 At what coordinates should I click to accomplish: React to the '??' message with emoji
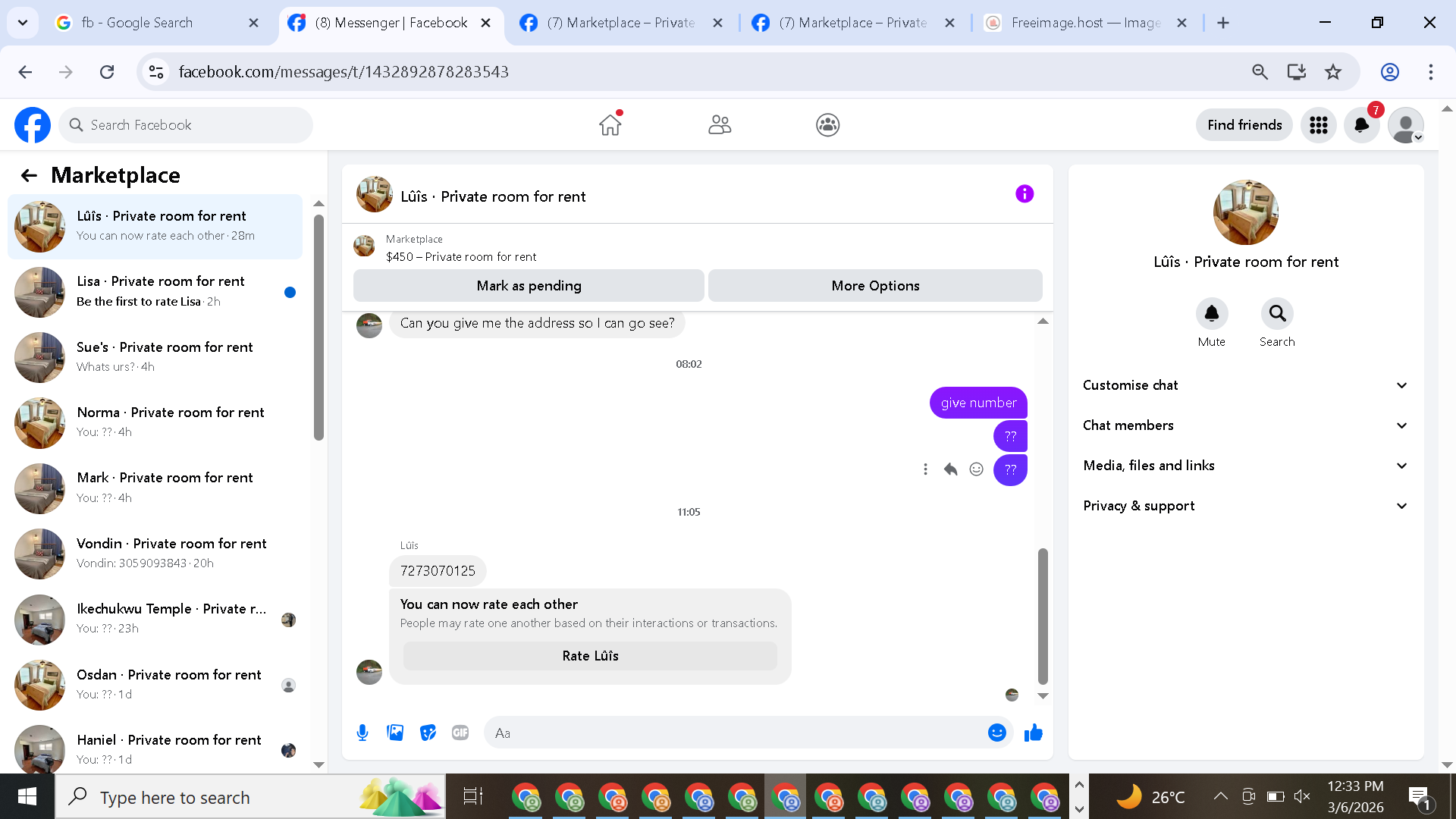pyautogui.click(x=977, y=469)
